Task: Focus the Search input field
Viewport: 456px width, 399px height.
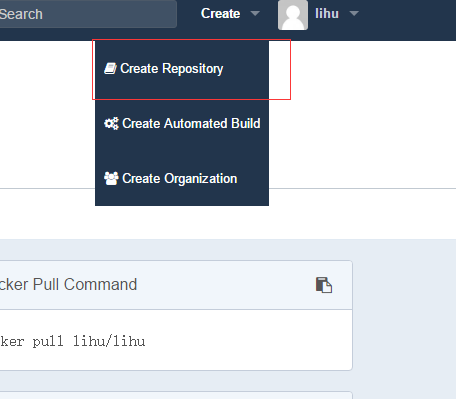Action: [87, 14]
